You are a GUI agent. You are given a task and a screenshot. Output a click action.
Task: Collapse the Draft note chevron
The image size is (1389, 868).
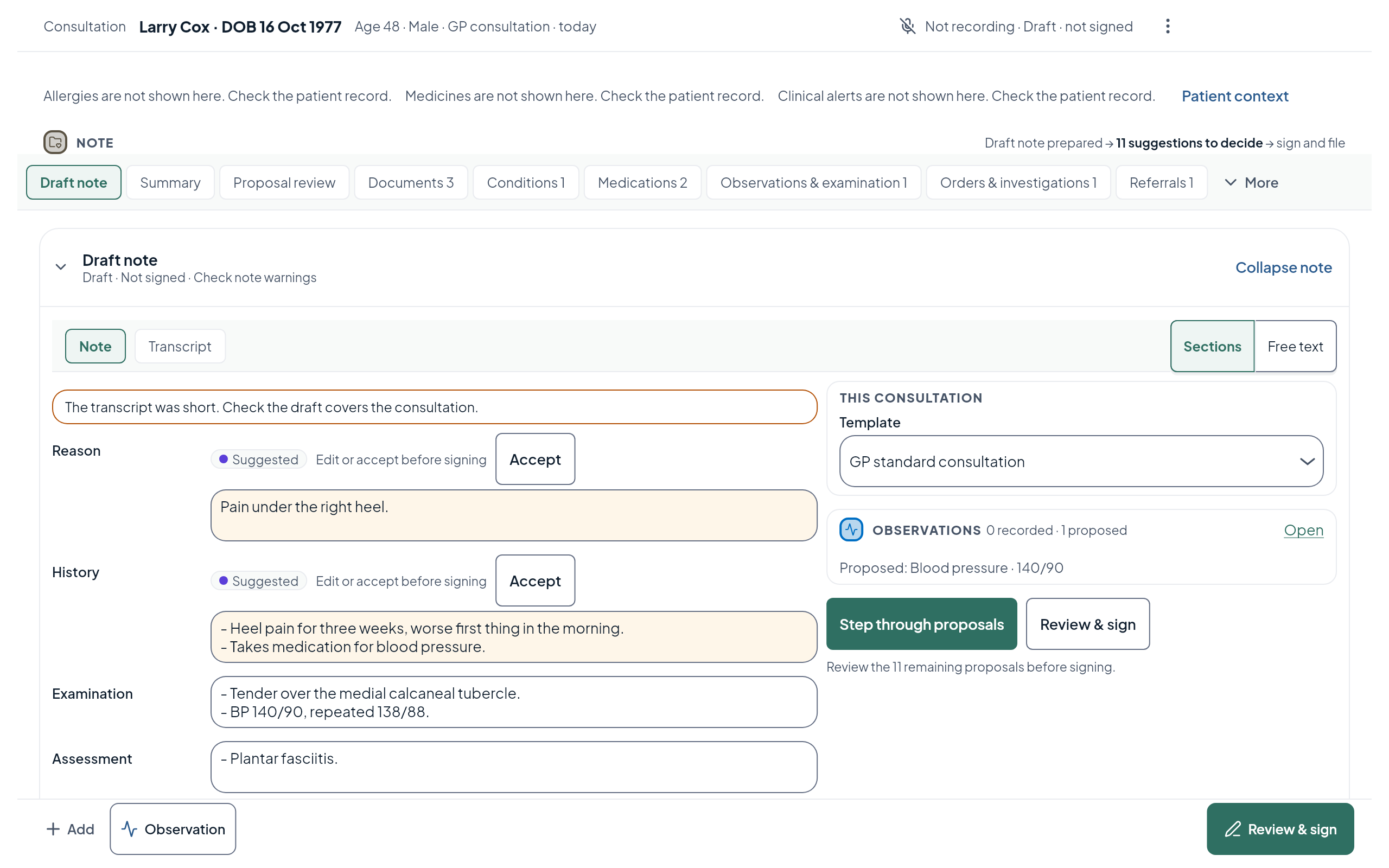click(x=61, y=267)
